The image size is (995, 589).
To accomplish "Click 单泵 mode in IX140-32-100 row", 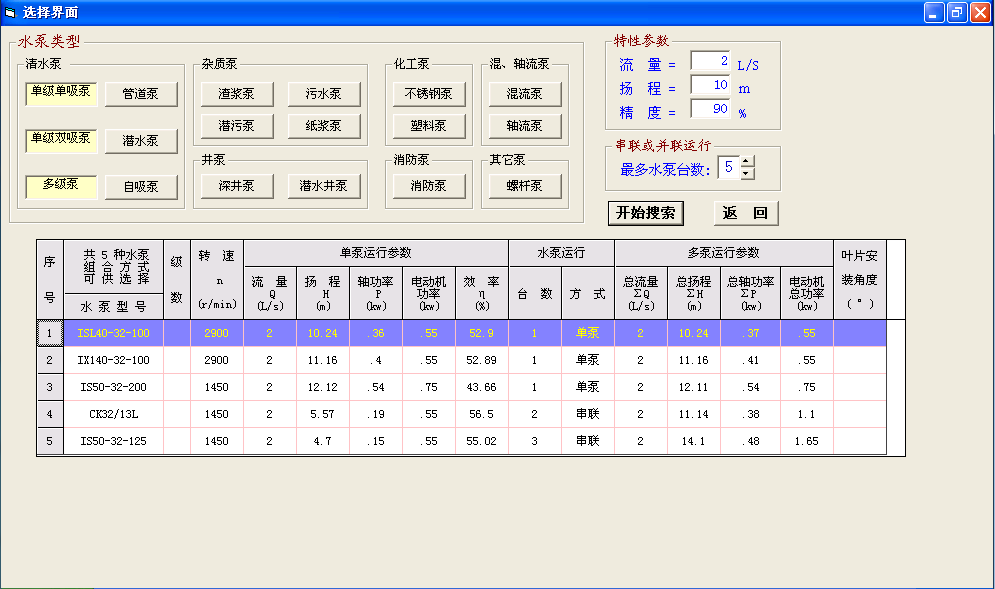I will (x=588, y=361).
